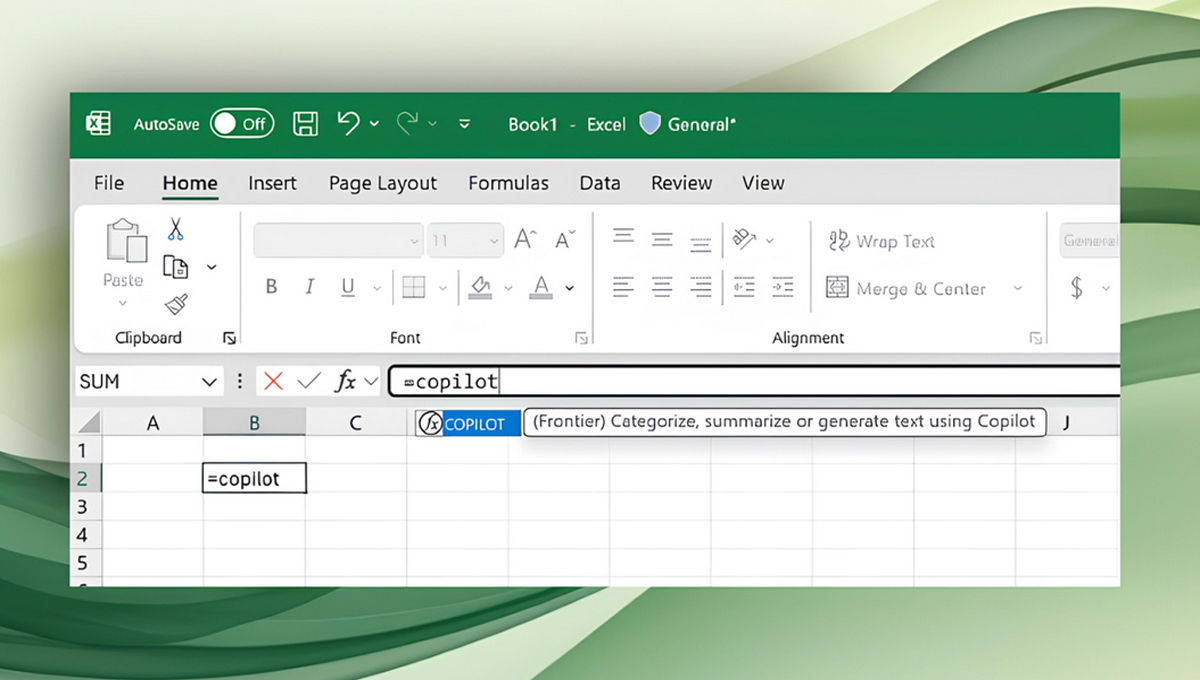Open the font name combo box

pos(339,241)
